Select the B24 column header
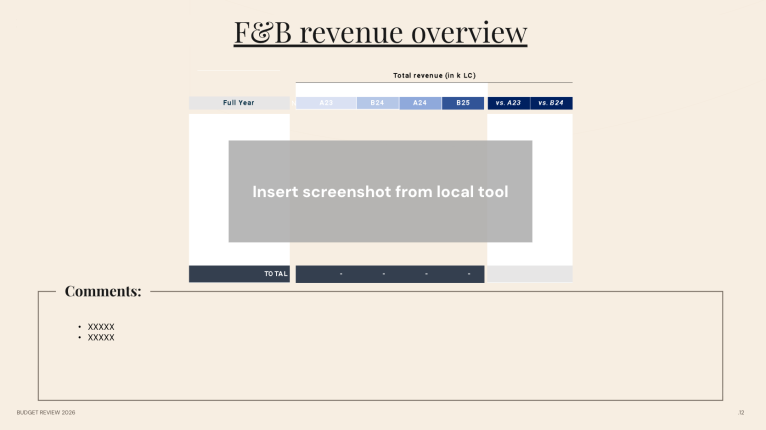 pyautogui.click(x=378, y=103)
